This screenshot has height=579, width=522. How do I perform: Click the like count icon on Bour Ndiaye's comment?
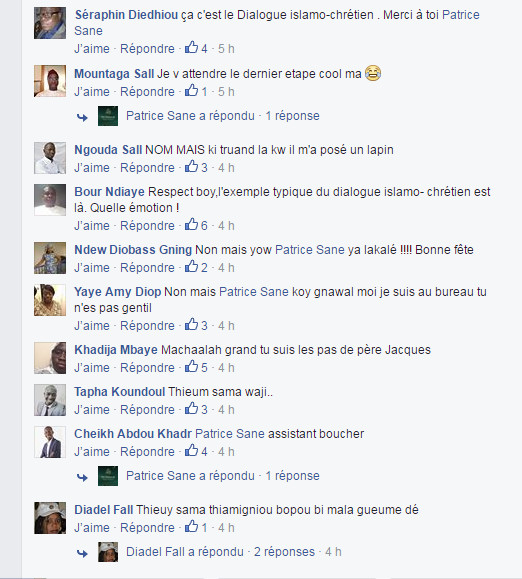coord(191,225)
